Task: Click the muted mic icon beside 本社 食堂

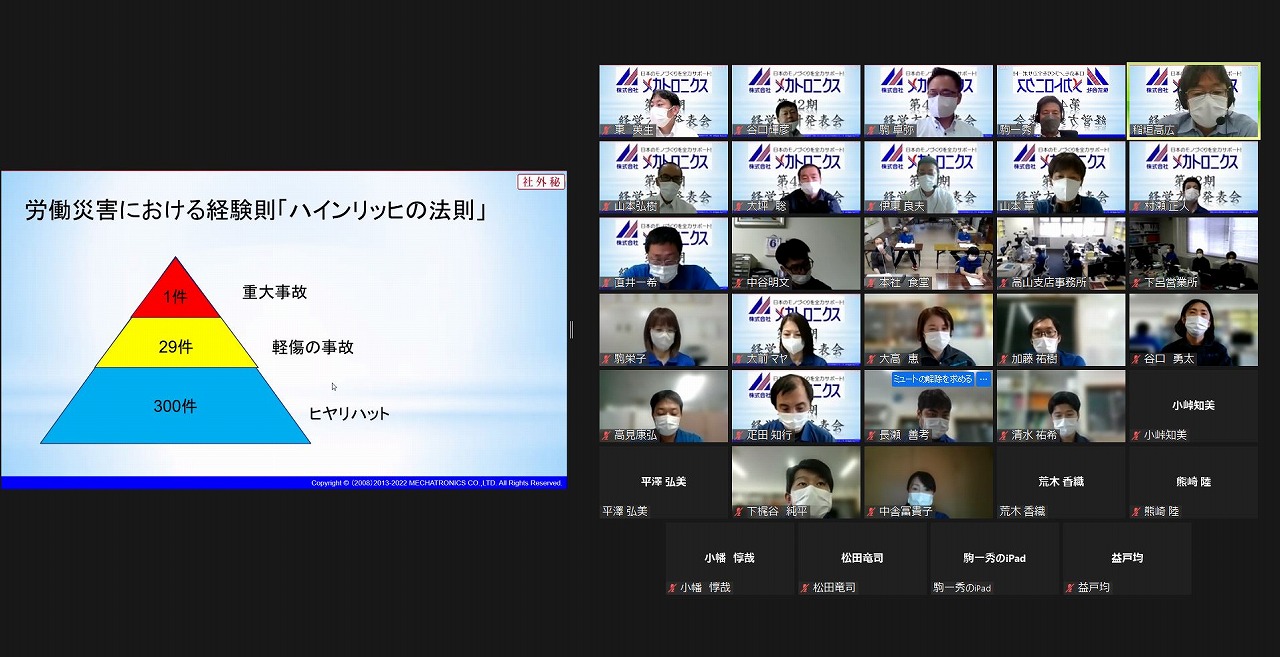Action: 871,282
